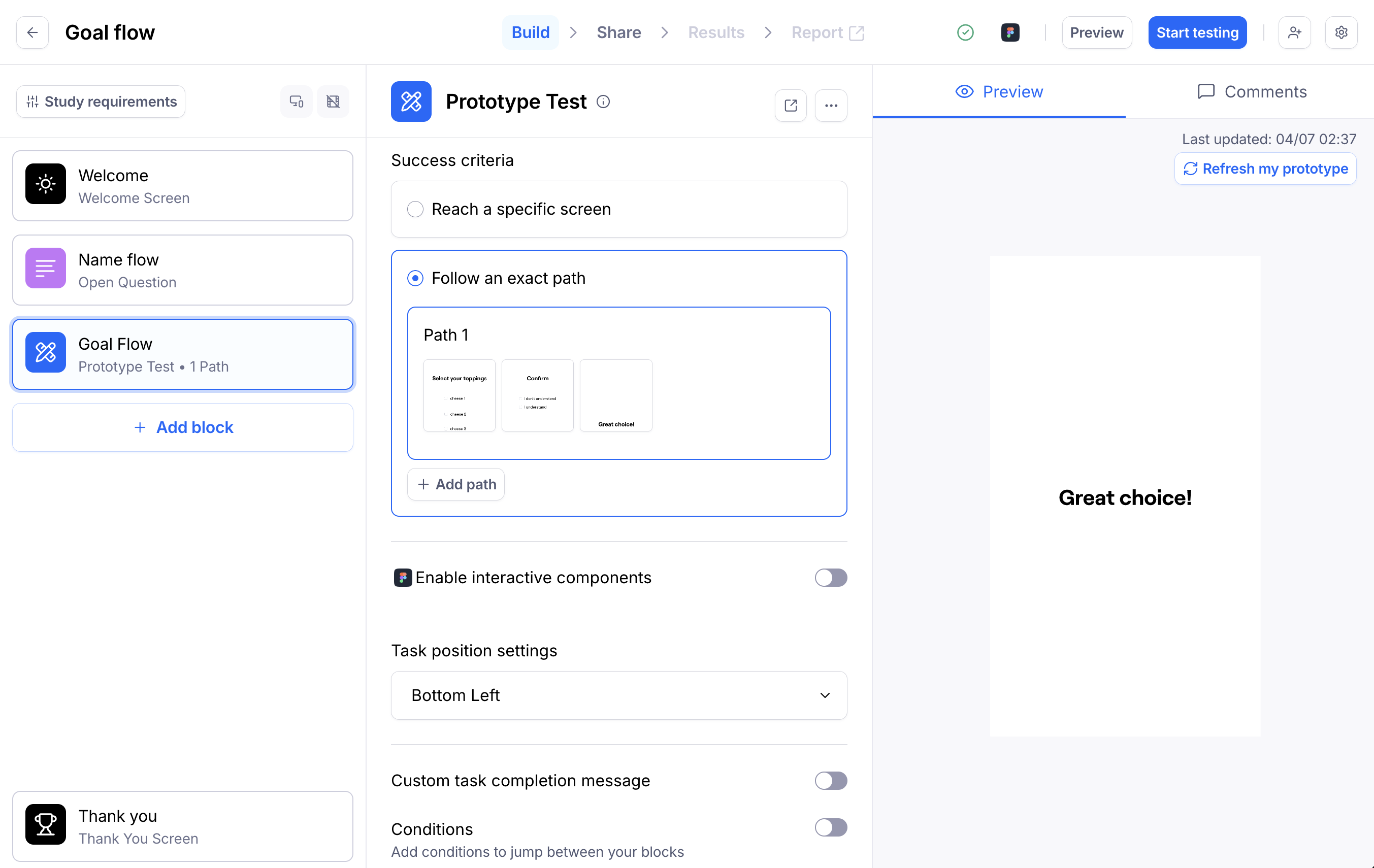
Task: Enable interactive components toggle
Action: pos(830,578)
